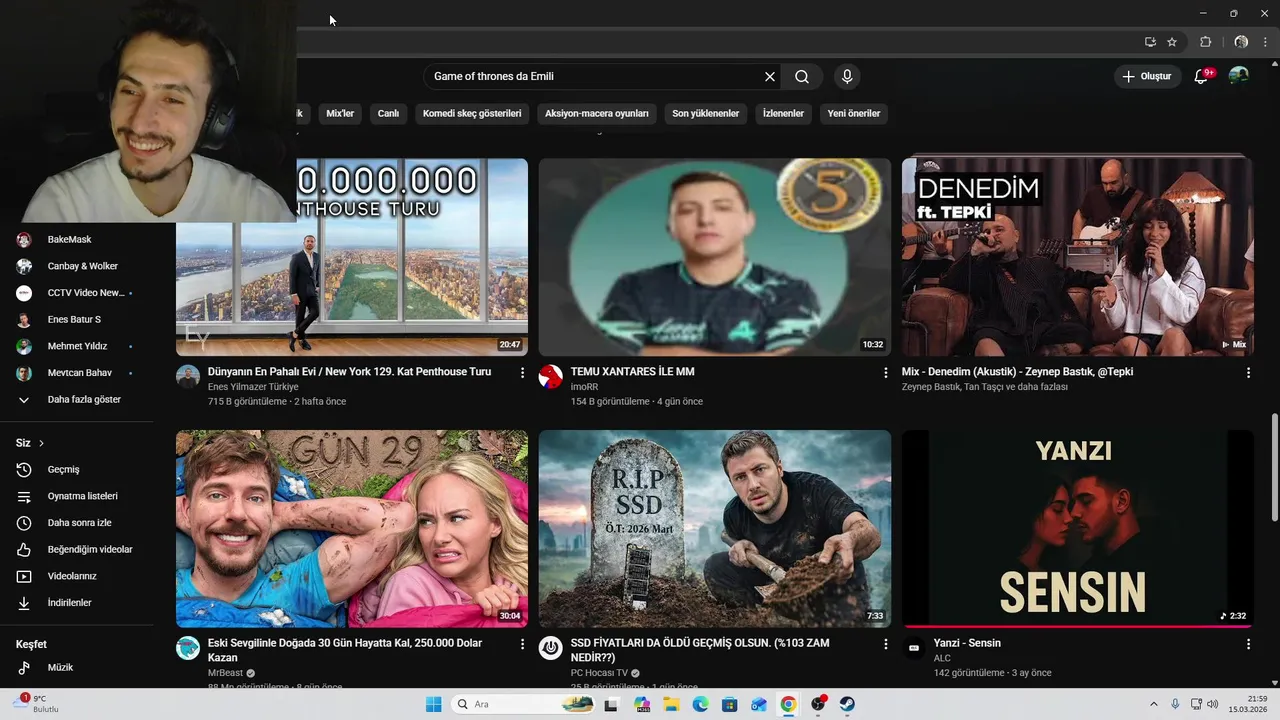
Task: Open File Explorer from the taskbar
Action: (671, 704)
